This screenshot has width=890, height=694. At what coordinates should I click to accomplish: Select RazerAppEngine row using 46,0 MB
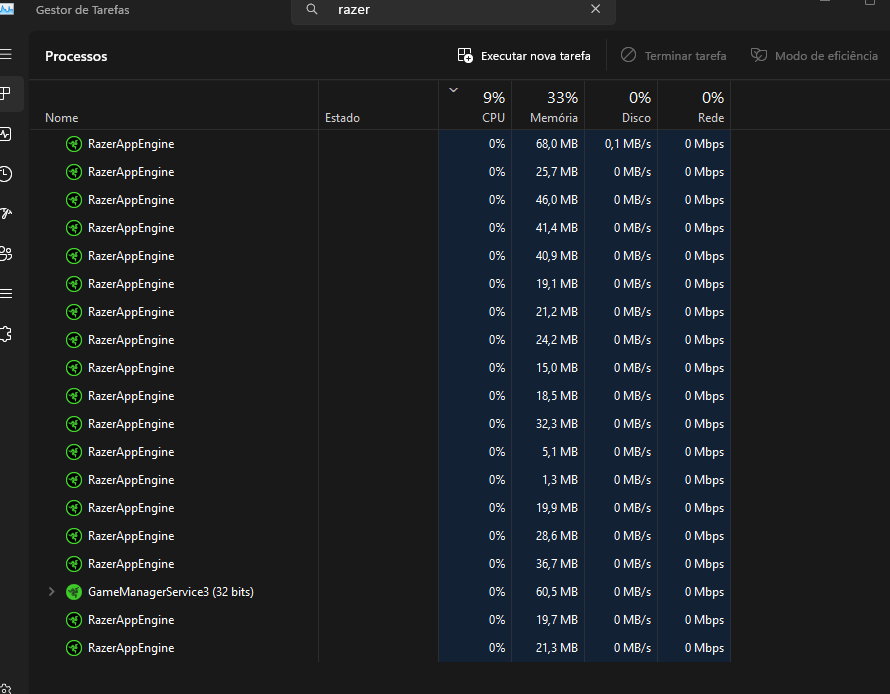379,200
